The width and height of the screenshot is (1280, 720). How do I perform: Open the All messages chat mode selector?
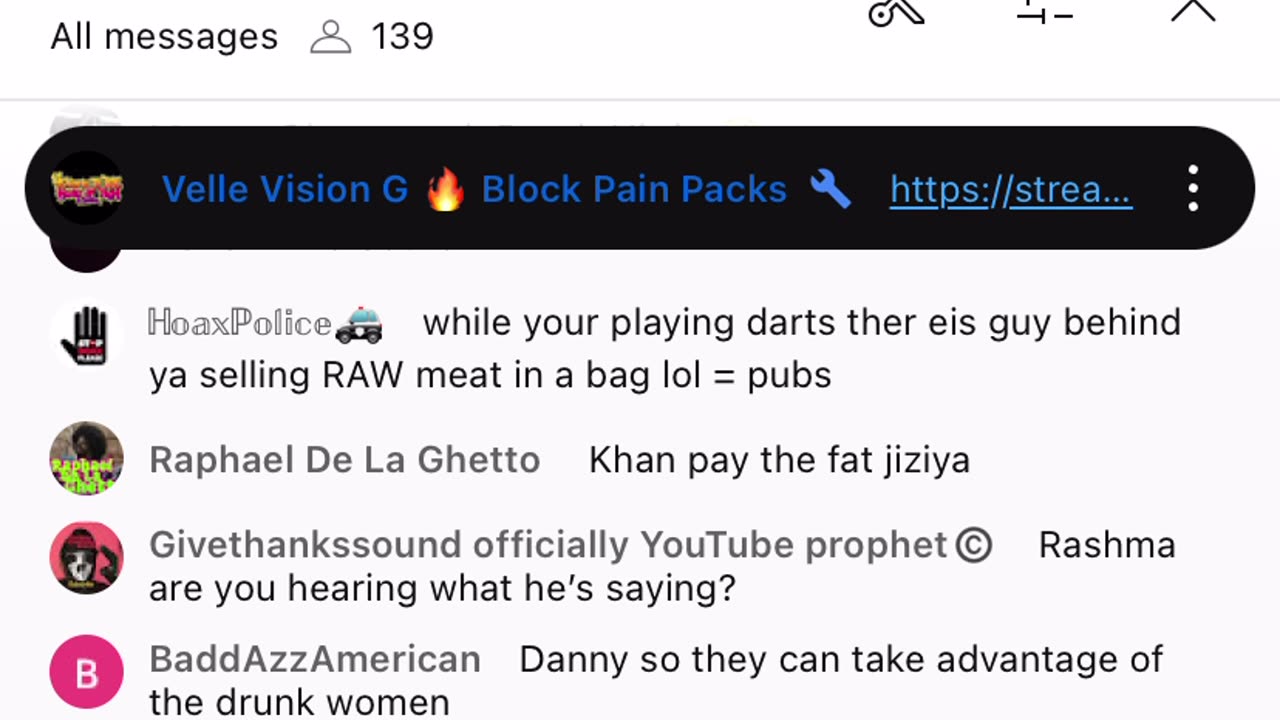point(164,37)
